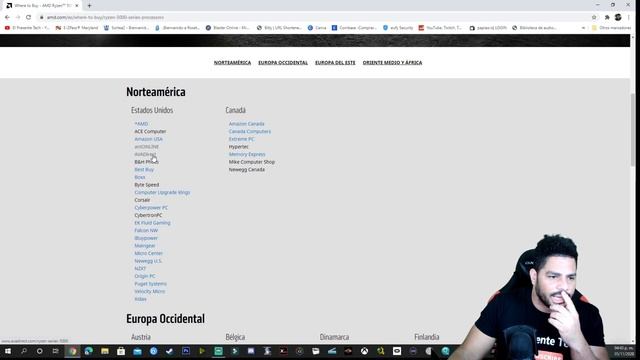
Task: Open Task View on the taskbar
Action: pos(56,351)
